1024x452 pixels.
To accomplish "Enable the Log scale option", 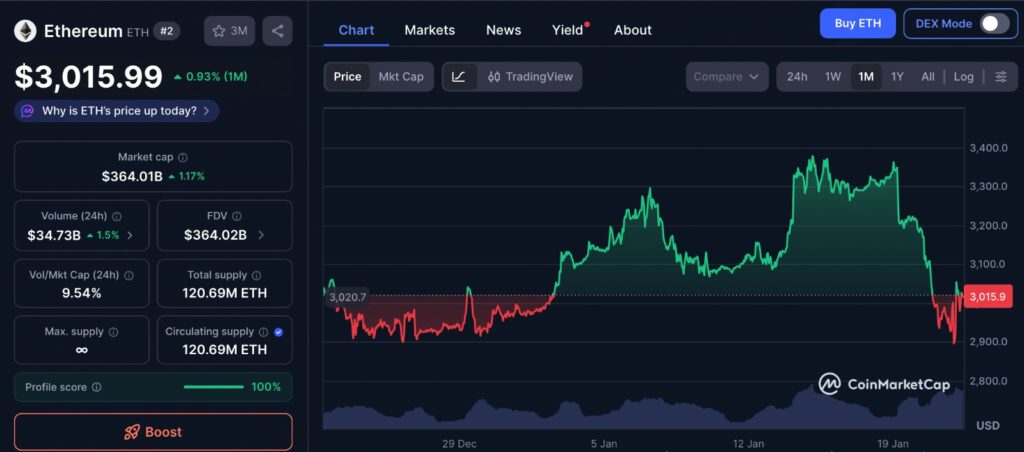I will coord(963,76).
